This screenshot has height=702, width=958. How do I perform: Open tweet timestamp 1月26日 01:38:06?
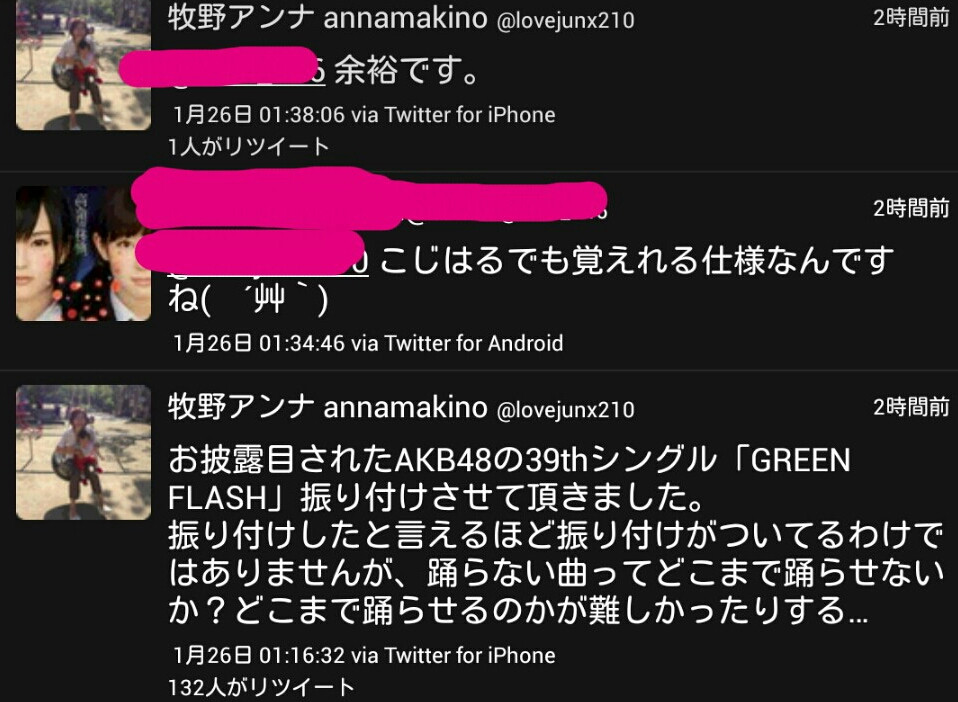[259, 115]
